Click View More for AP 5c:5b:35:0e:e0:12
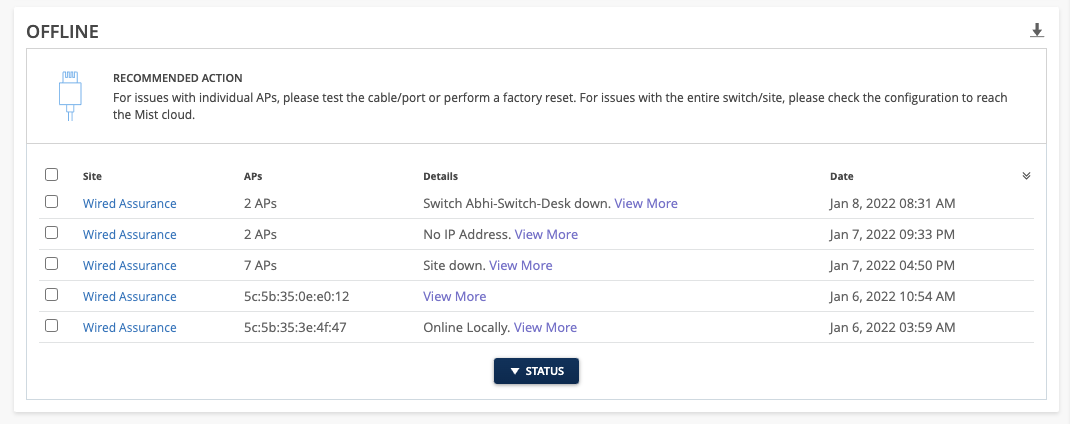The image size is (1070, 424). point(454,296)
